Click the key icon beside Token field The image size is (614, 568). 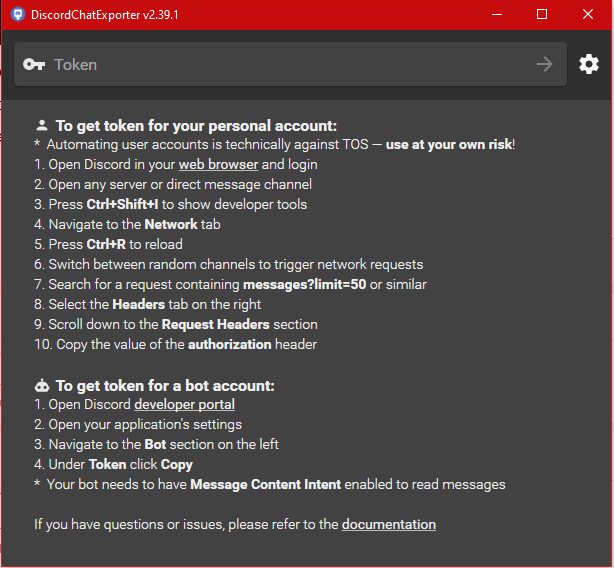coord(34,64)
